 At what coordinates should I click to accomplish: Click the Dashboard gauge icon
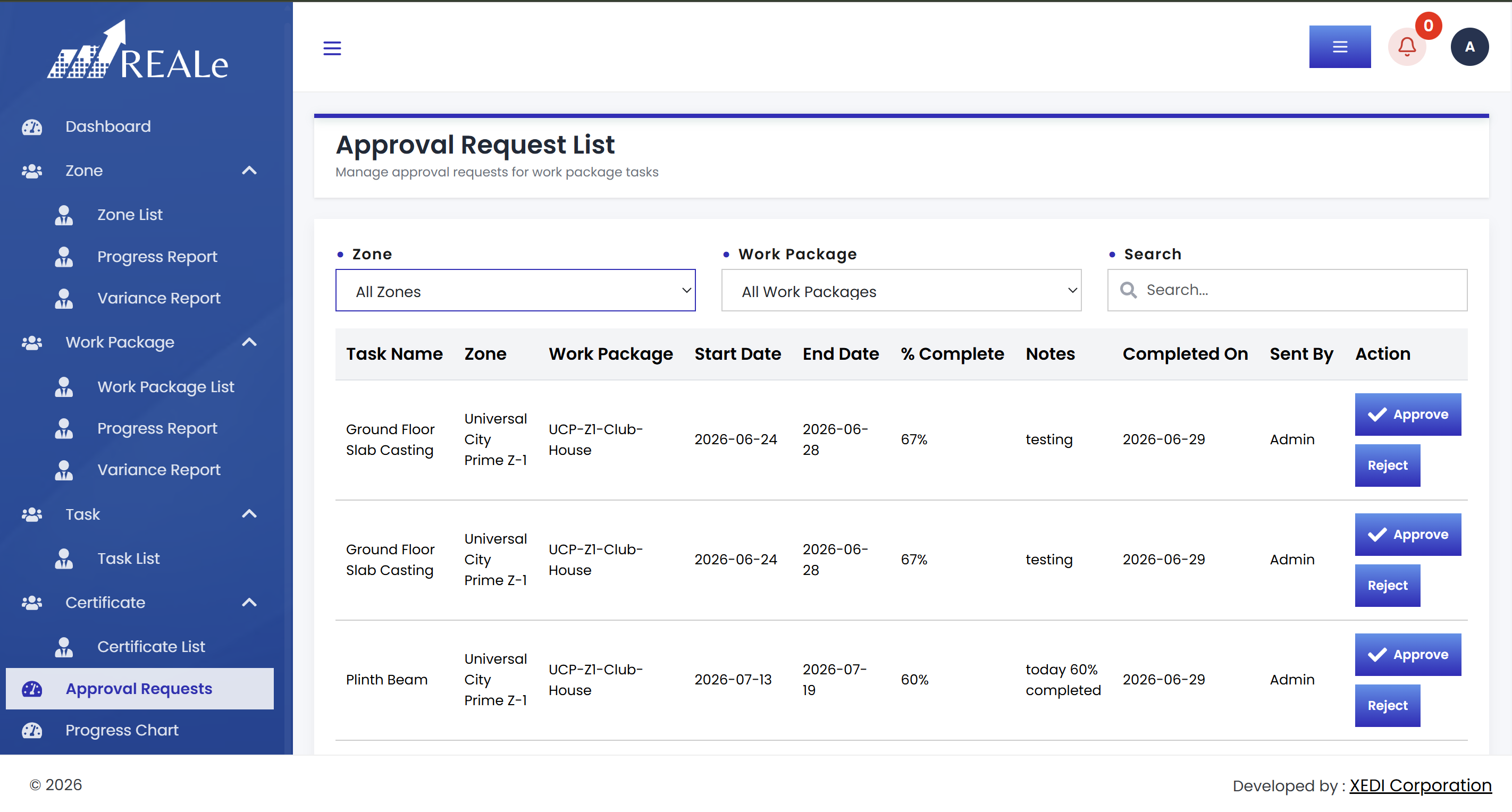[32, 126]
